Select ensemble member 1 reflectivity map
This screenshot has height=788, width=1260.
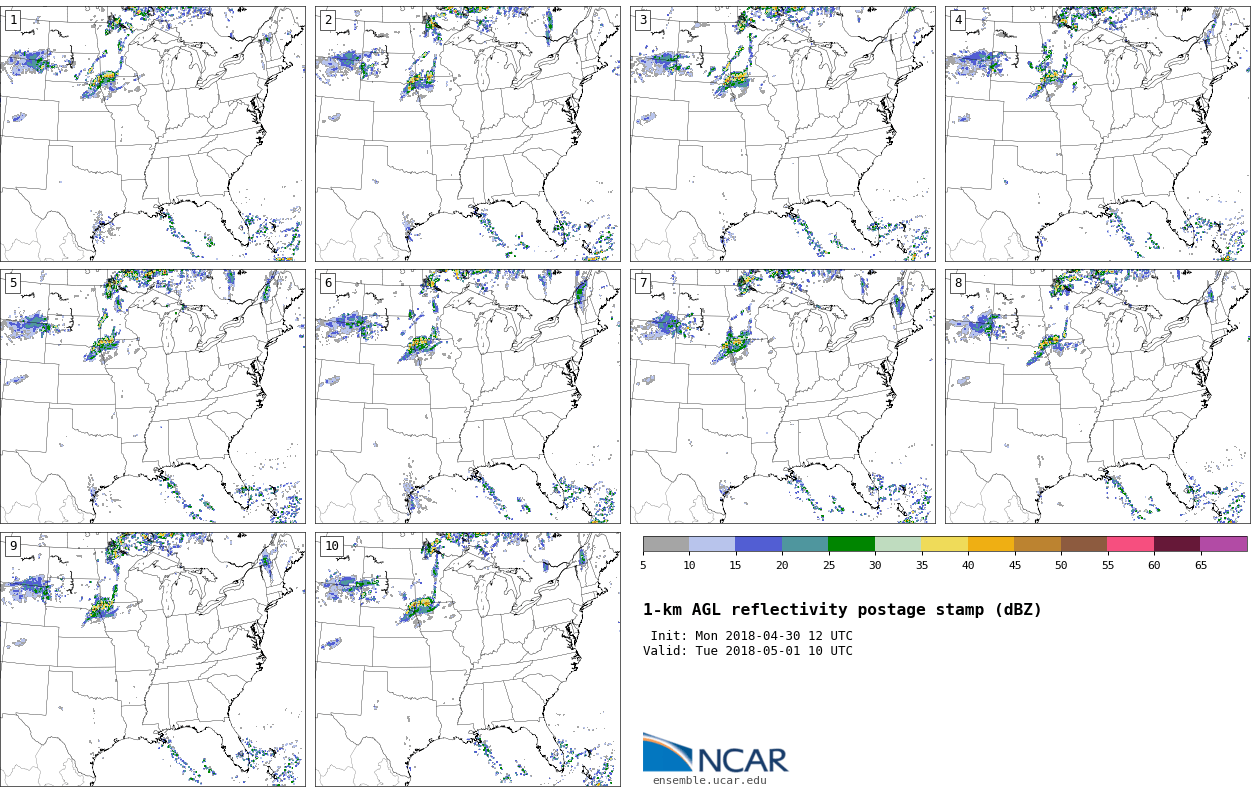[153, 134]
